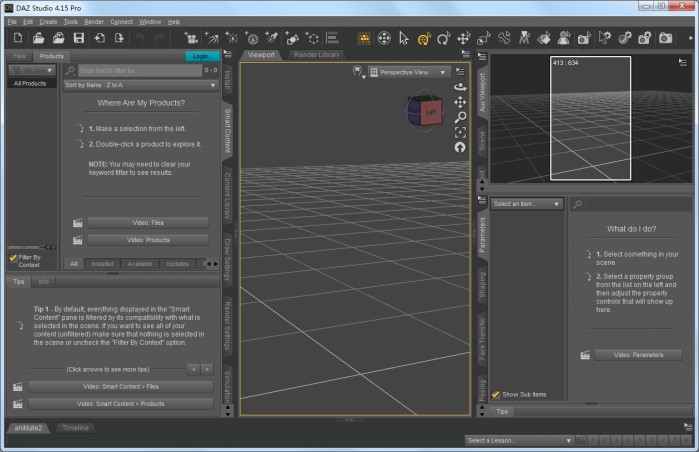Click the New Scene file icon
699x452 pixels.
point(18,38)
